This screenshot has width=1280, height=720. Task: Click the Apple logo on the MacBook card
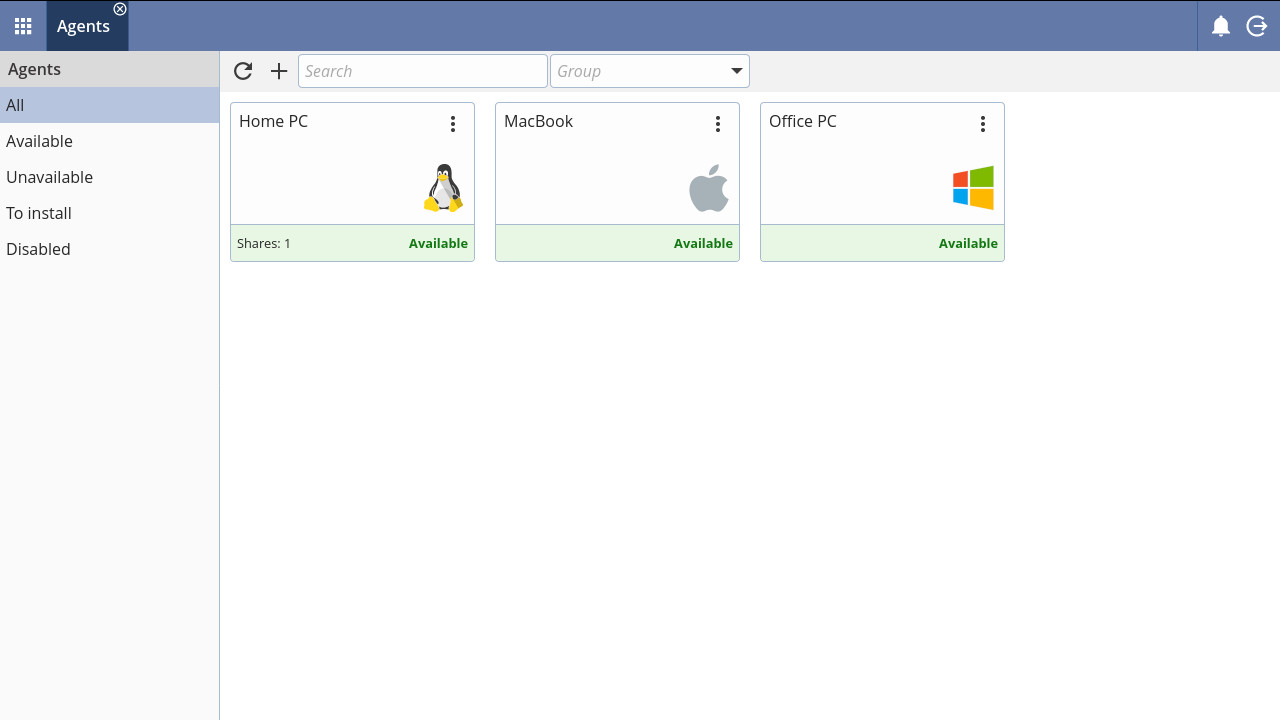pos(708,188)
